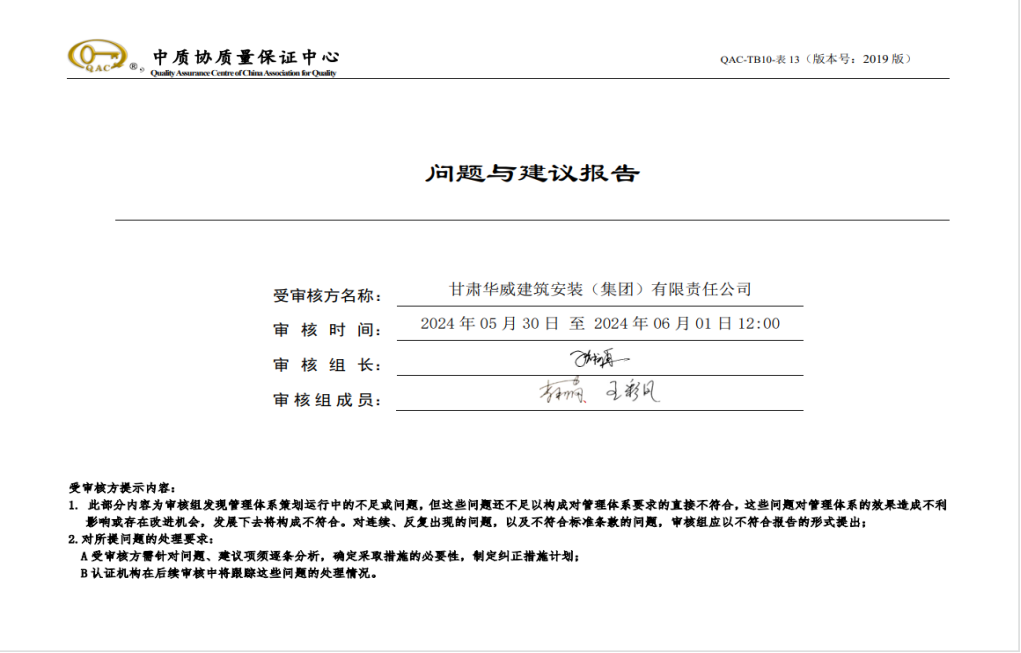Click the 审核时间 label

(327, 330)
